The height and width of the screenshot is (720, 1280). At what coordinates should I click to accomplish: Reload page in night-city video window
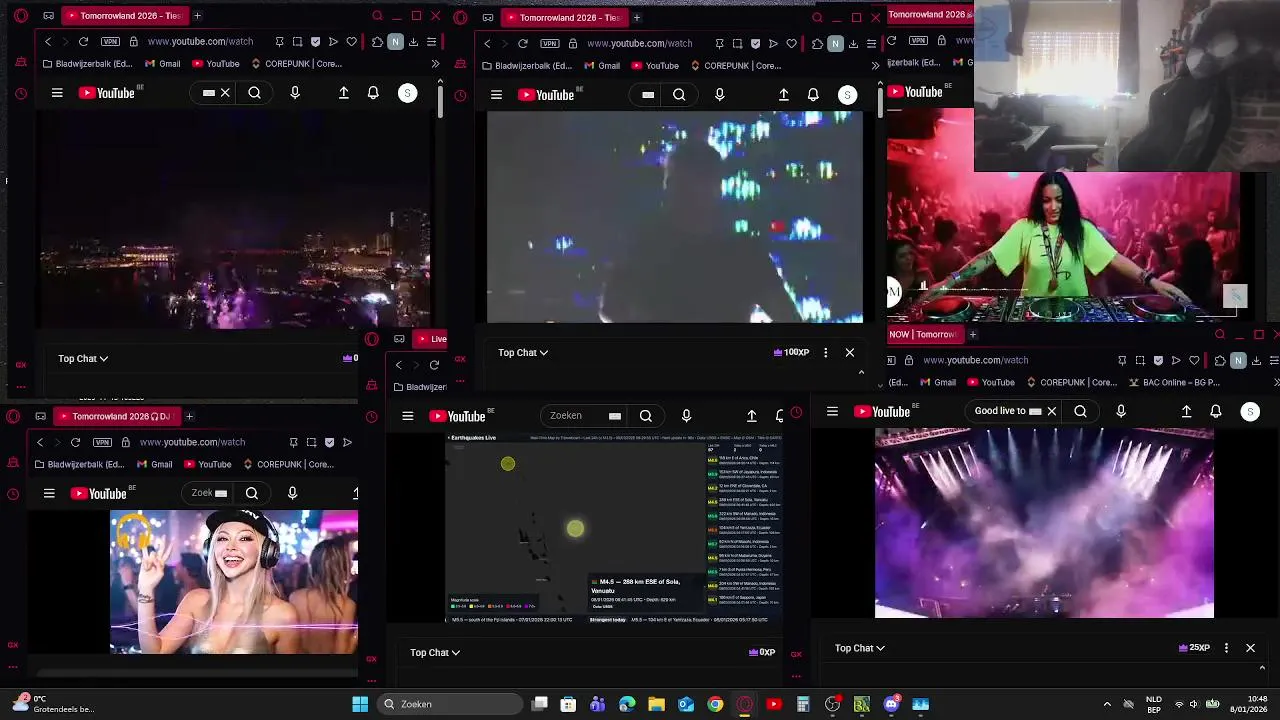83,42
